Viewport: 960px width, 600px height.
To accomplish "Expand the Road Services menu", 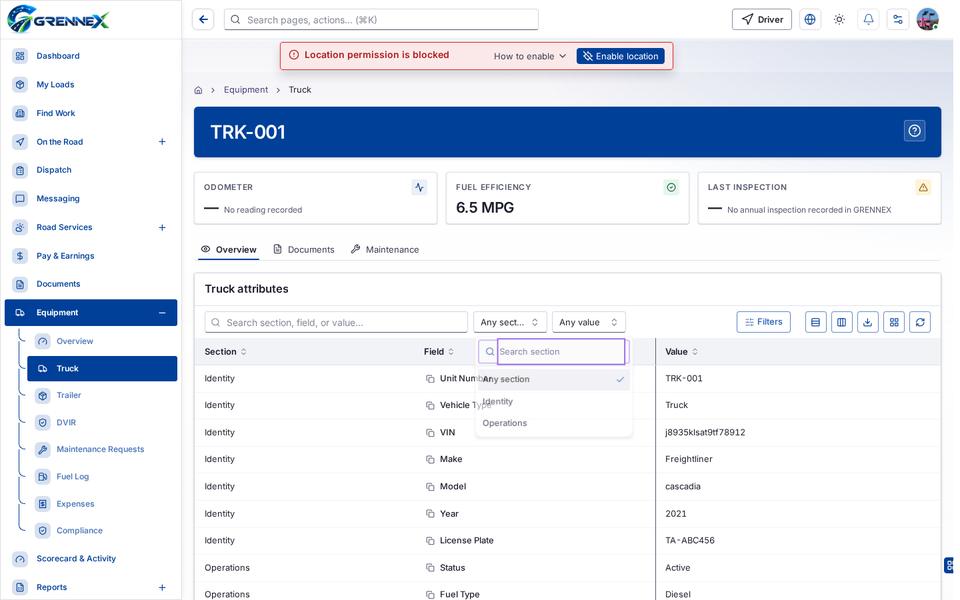I will pyautogui.click(x=162, y=227).
